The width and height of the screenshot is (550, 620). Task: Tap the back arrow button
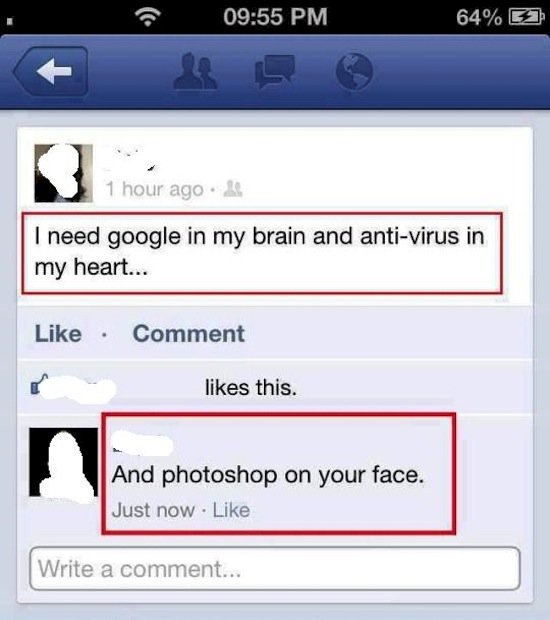tap(51, 72)
